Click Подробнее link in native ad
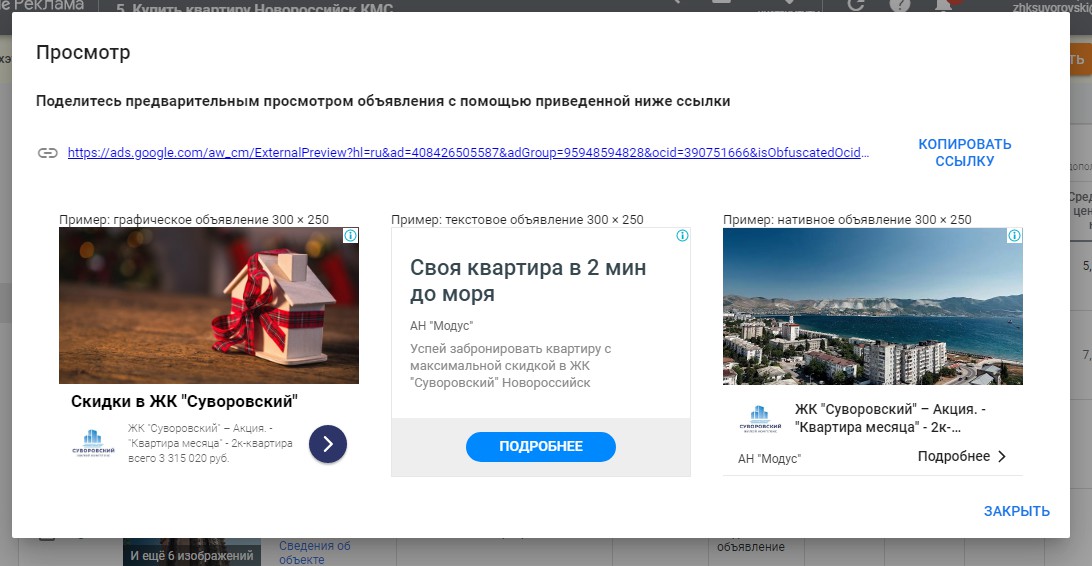 [x=953, y=456]
